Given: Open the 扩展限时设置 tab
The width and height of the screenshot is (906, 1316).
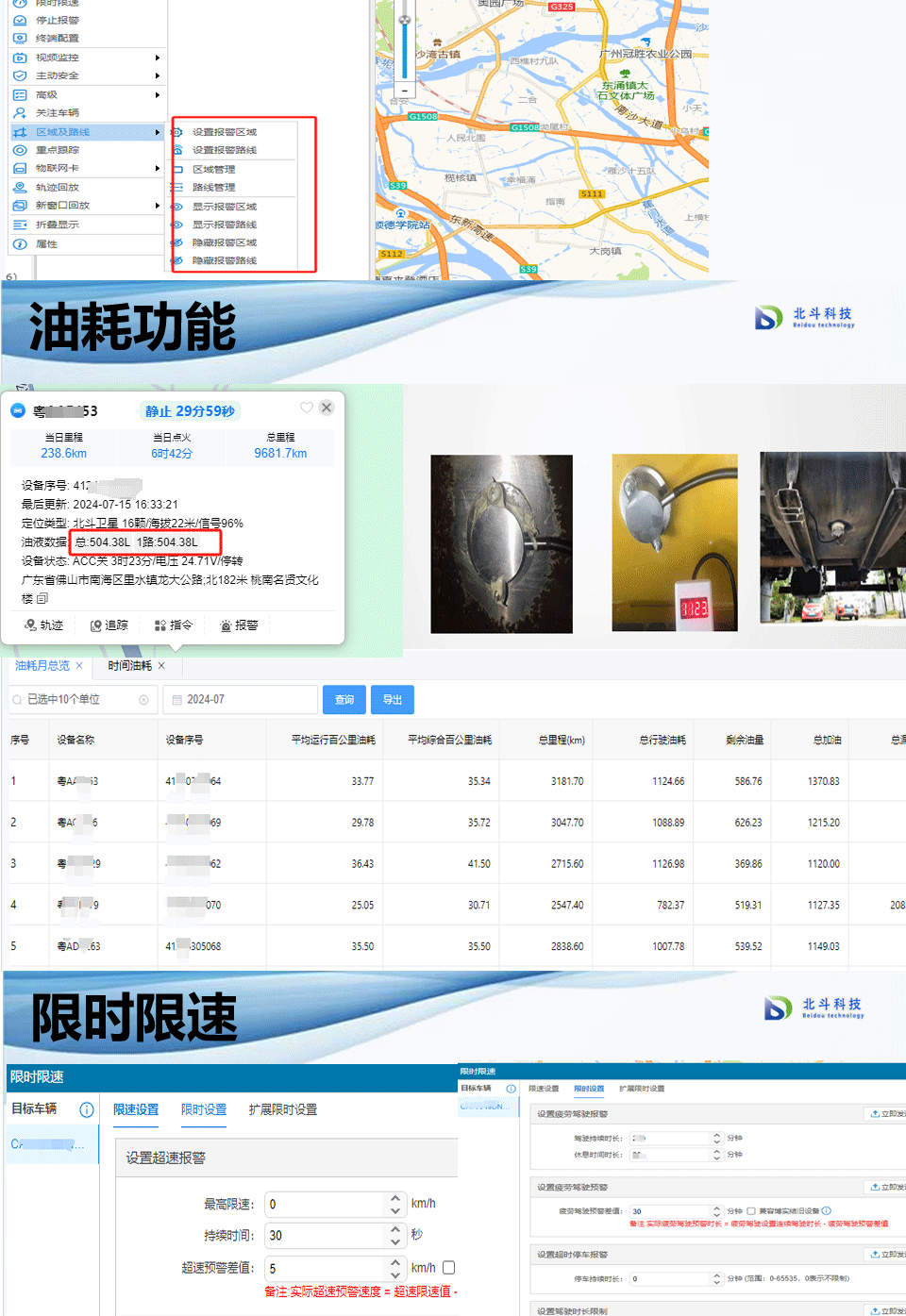Looking at the screenshot, I should coord(282,1109).
